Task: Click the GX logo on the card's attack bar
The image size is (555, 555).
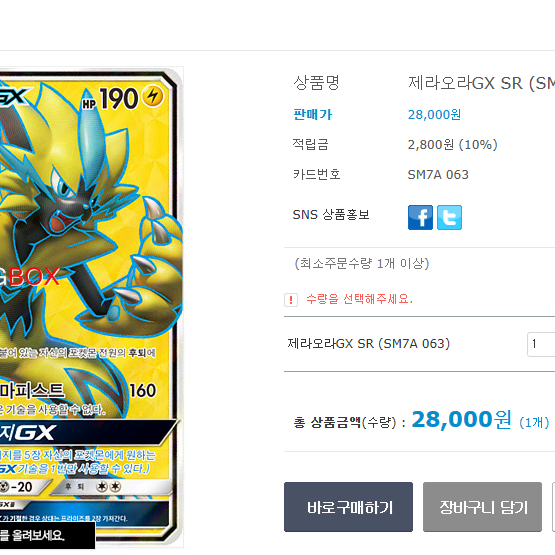Action: 35,432
